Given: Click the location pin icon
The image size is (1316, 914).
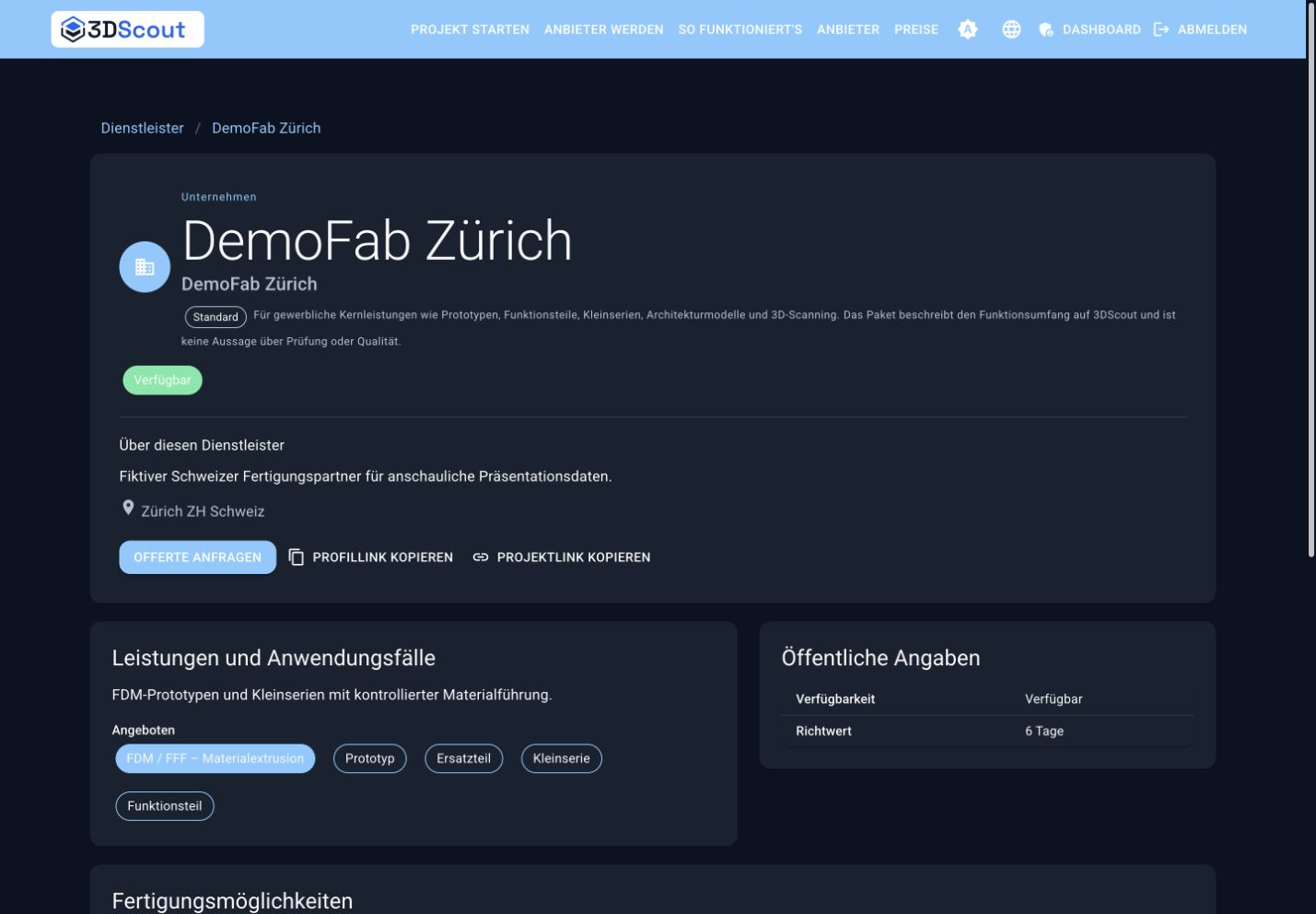Looking at the screenshot, I should coord(128,508).
